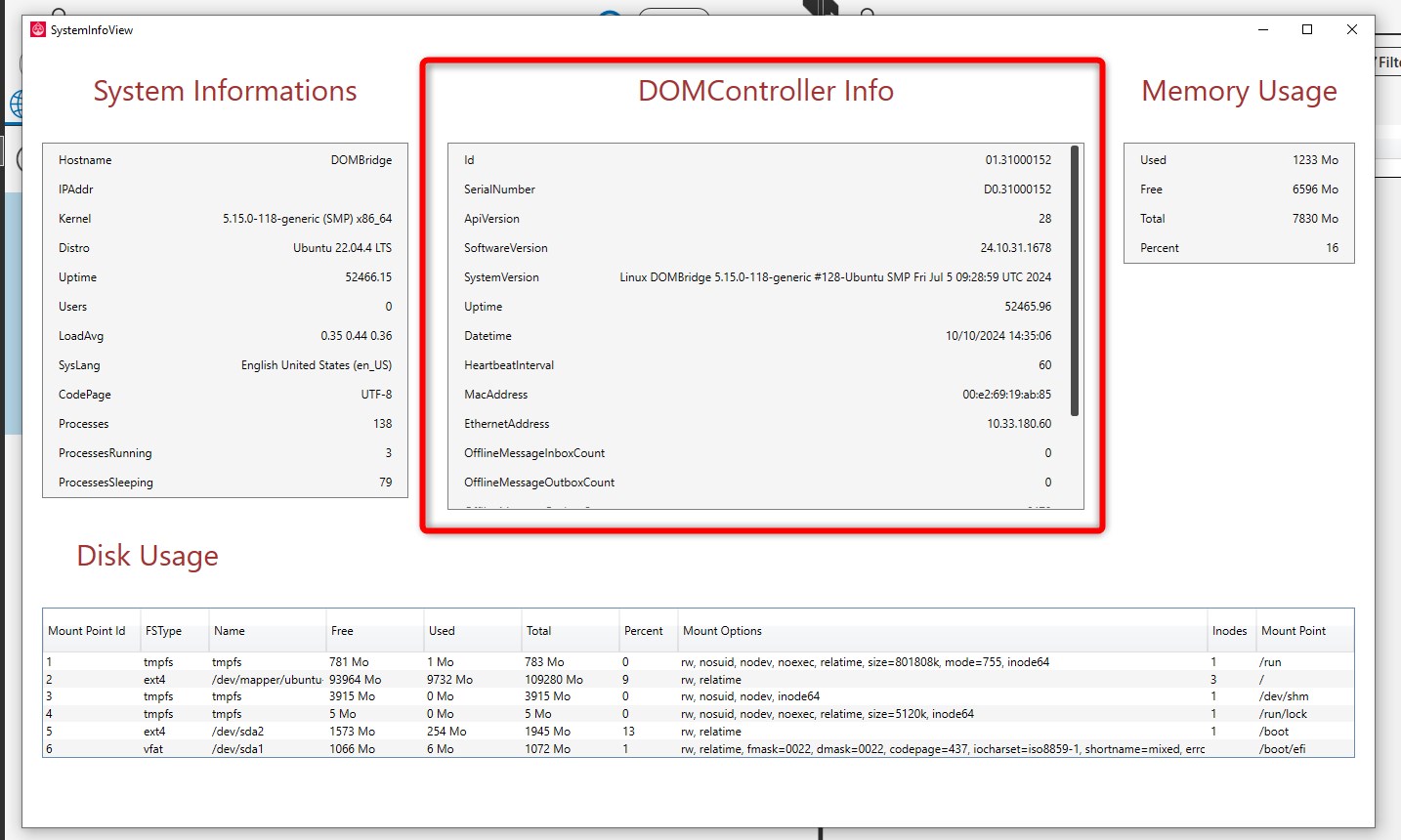1401x840 pixels.
Task: Select disk row /dev/sda2 mounted at /boot
Action: (699, 732)
